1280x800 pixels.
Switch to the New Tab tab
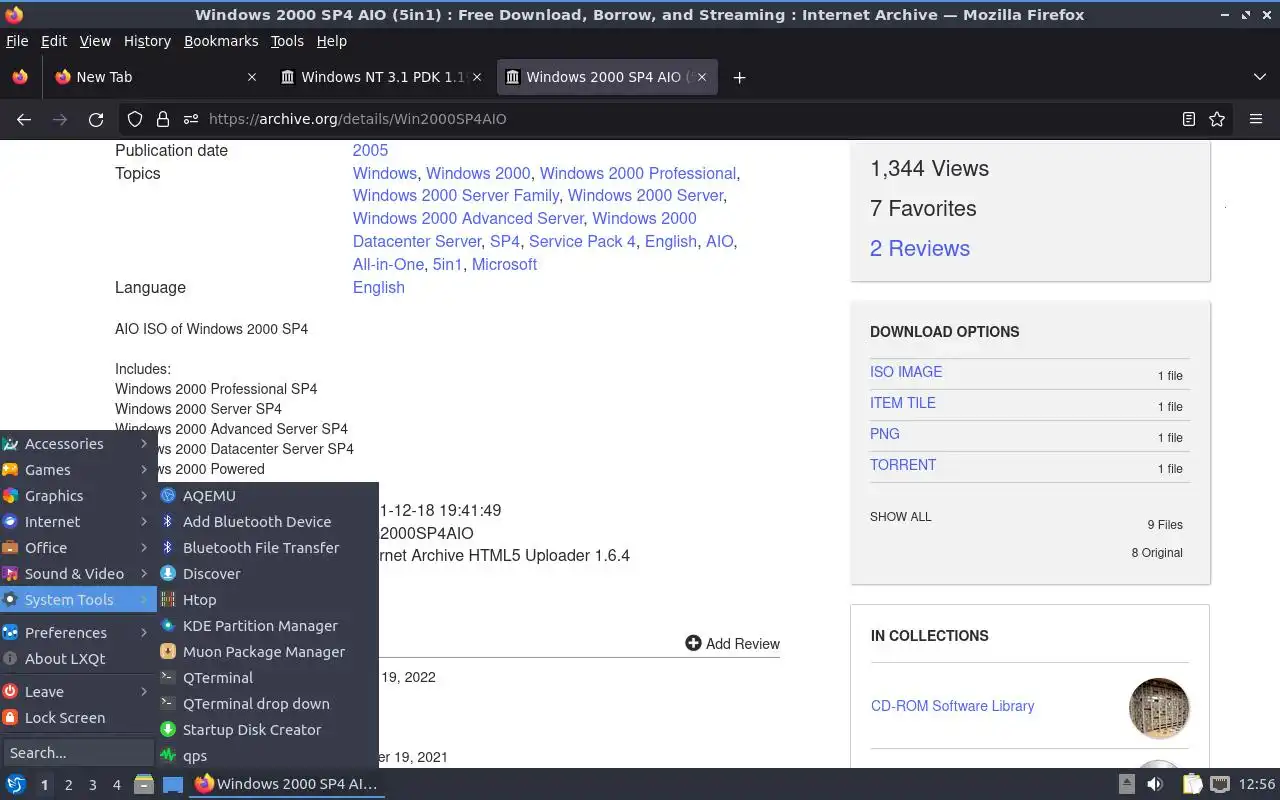pyautogui.click(x=155, y=77)
